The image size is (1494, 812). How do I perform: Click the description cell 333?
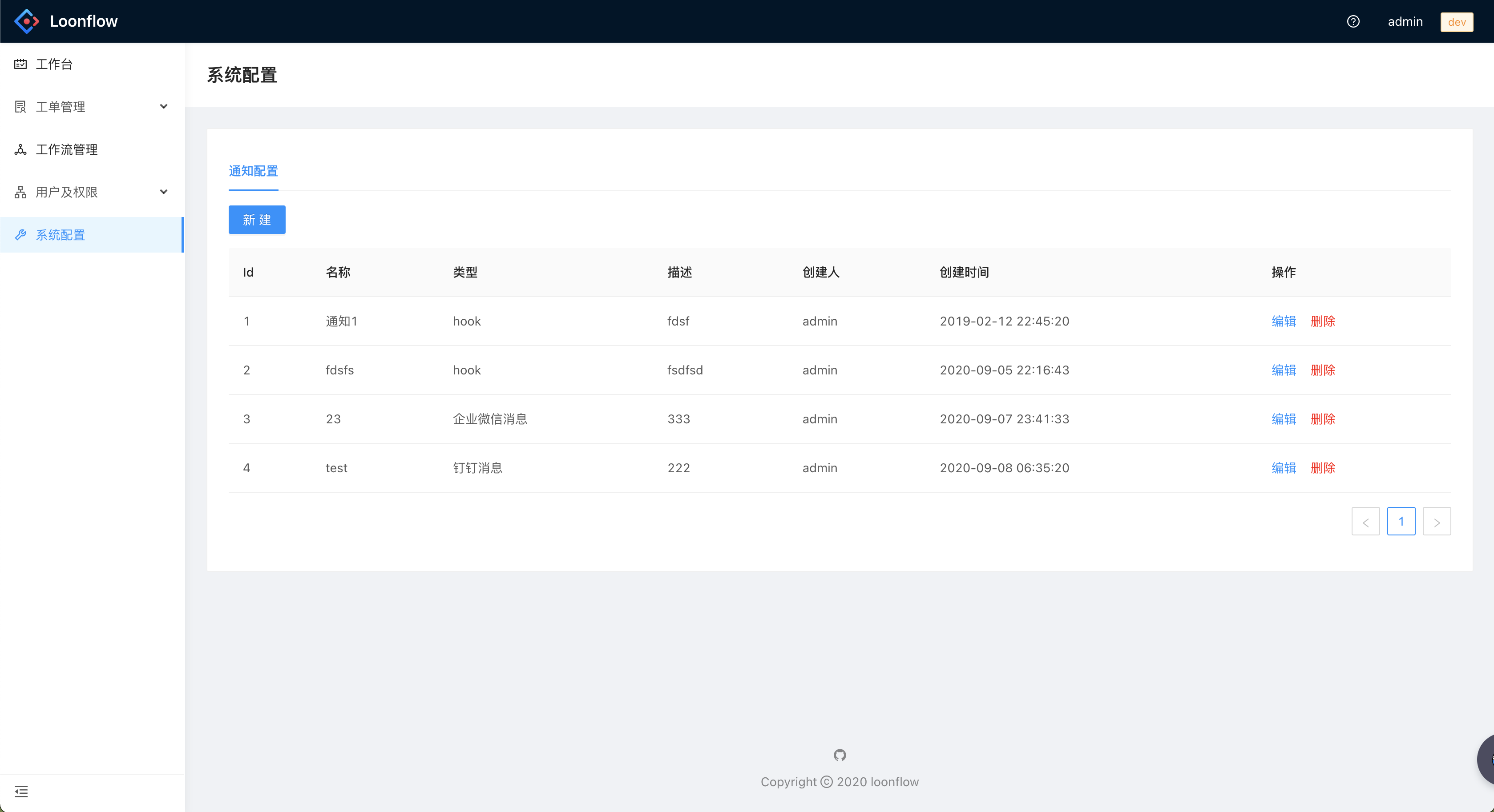pos(678,419)
